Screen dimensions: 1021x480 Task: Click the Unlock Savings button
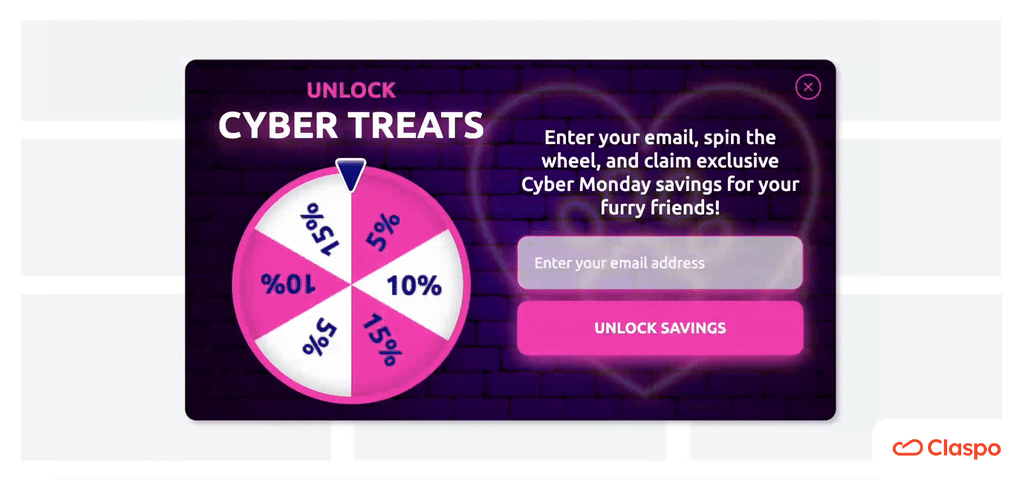[660, 328]
